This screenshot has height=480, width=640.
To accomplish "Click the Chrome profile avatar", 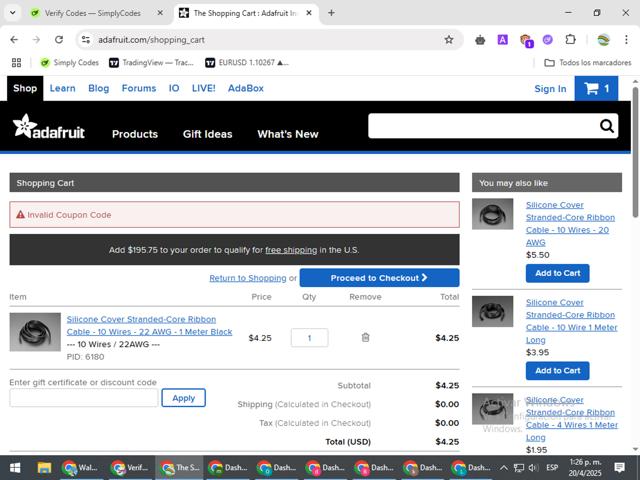I will tap(603, 40).
